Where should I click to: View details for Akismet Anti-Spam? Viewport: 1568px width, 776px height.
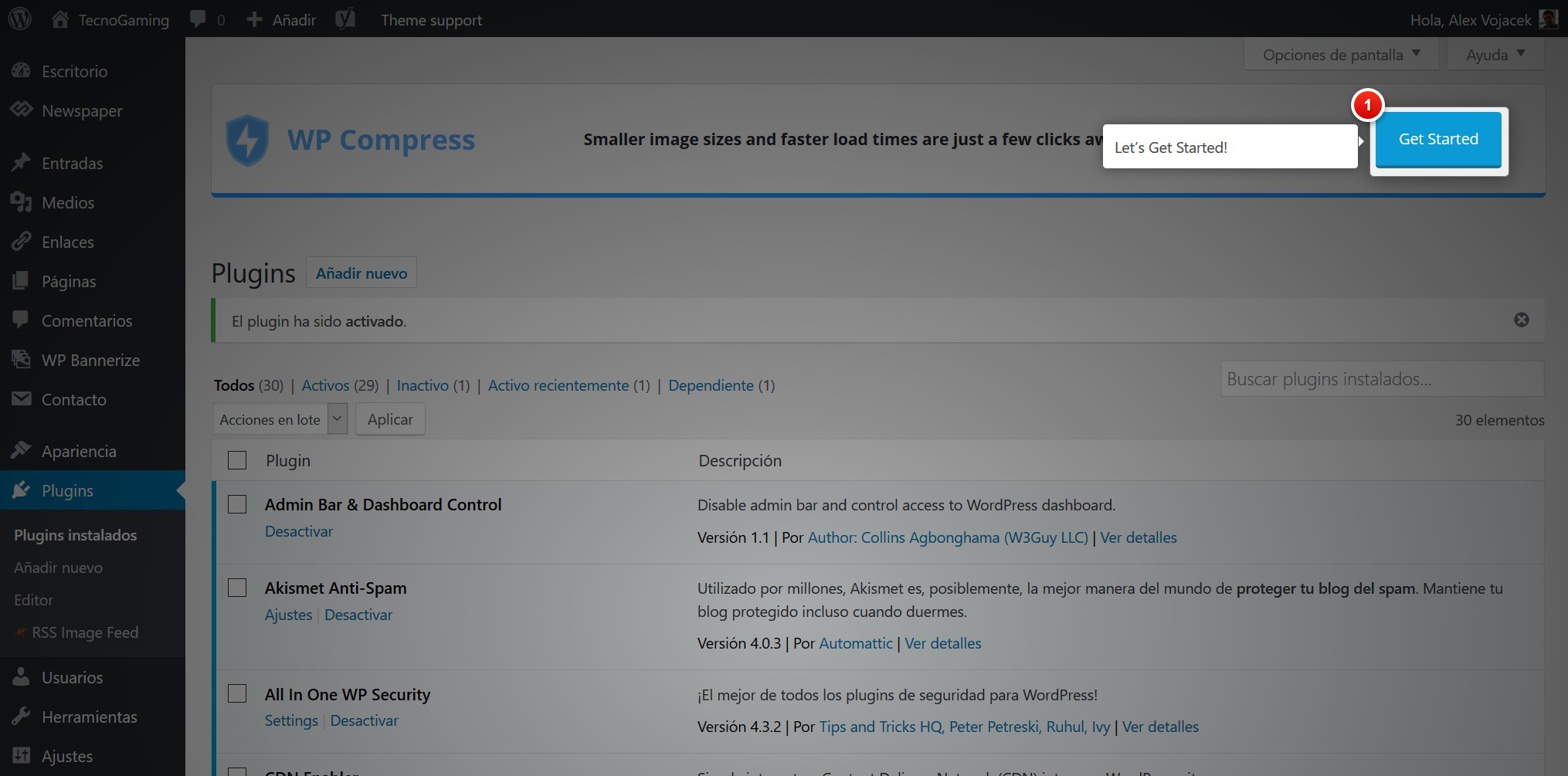click(x=943, y=643)
